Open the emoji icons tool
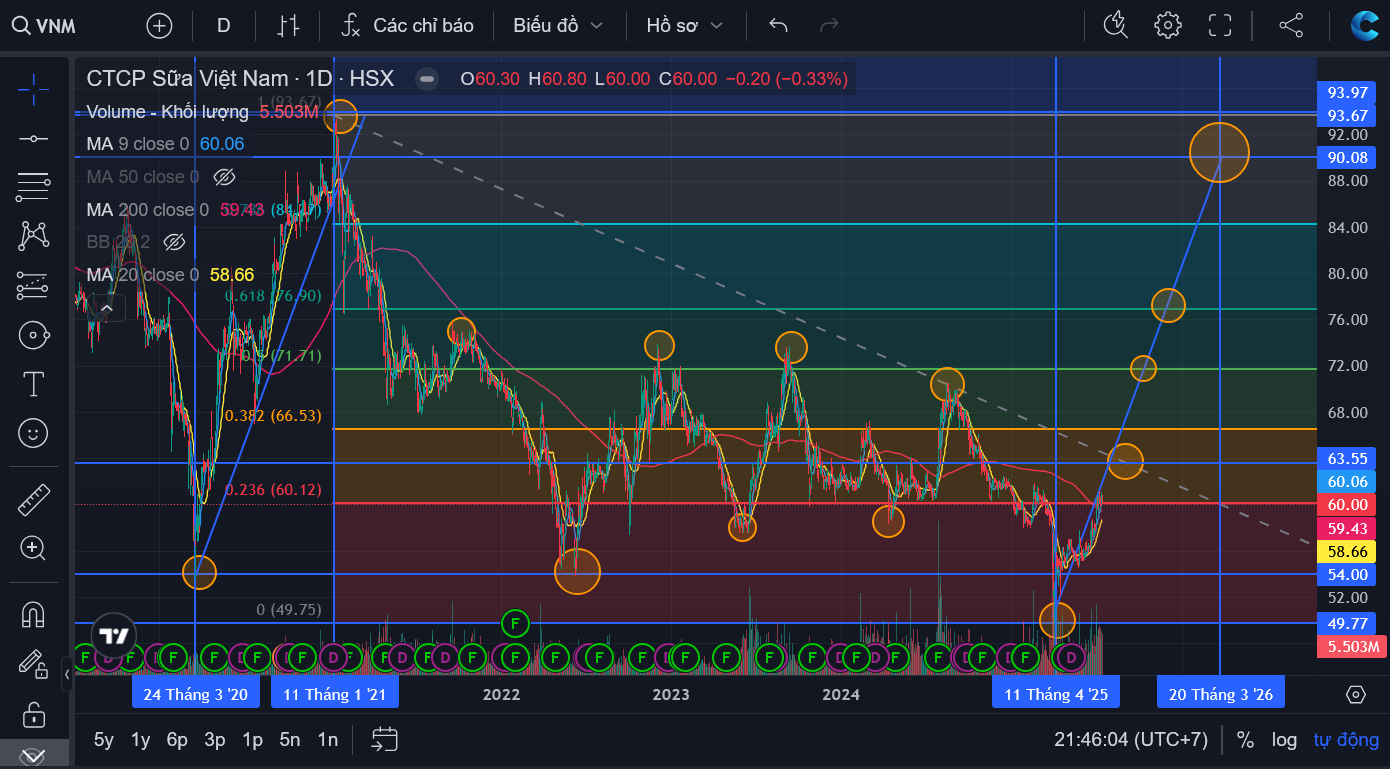Viewport: 1390px width, 769px height. [x=33, y=433]
